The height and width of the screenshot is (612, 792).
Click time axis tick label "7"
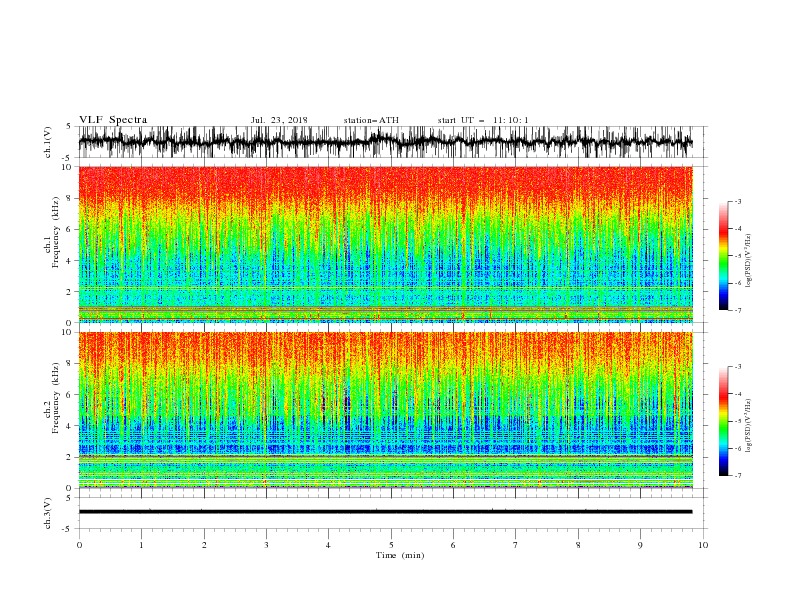516,545
